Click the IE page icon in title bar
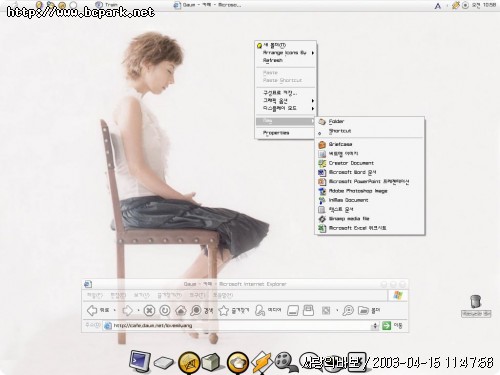Screen dimensions: 500x375 tap(88, 284)
